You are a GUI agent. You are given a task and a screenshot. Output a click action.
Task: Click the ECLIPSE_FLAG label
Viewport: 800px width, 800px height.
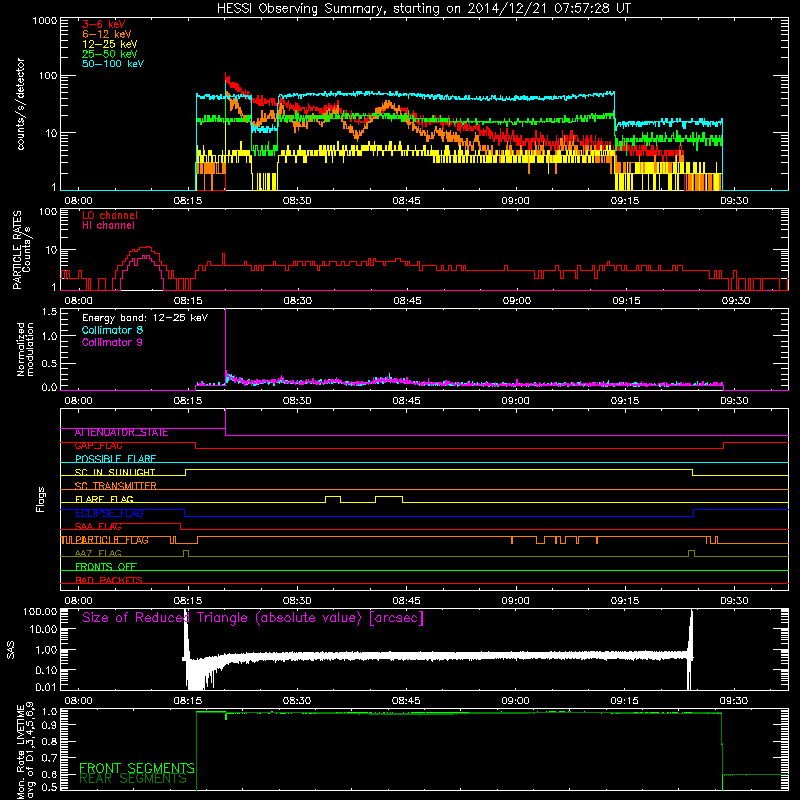click(109, 513)
